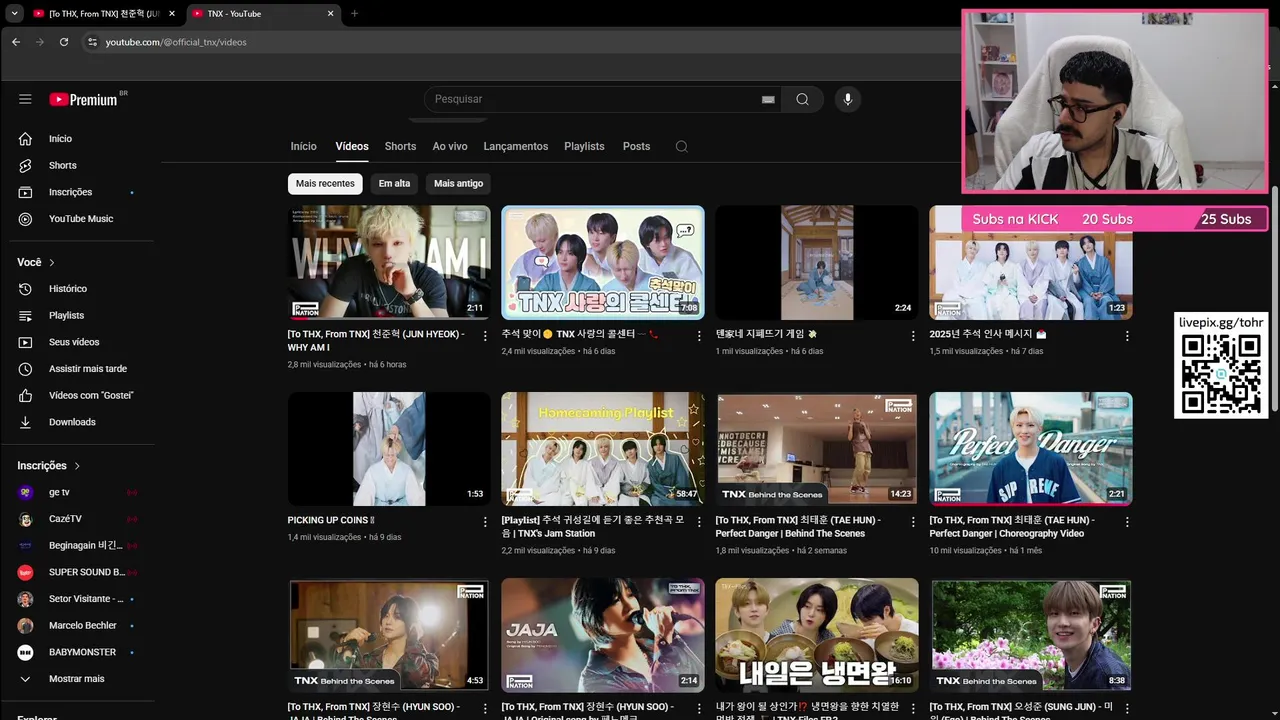Screen dimensions: 1280x720
Task: View site information icon in address bar
Action: tap(92, 42)
